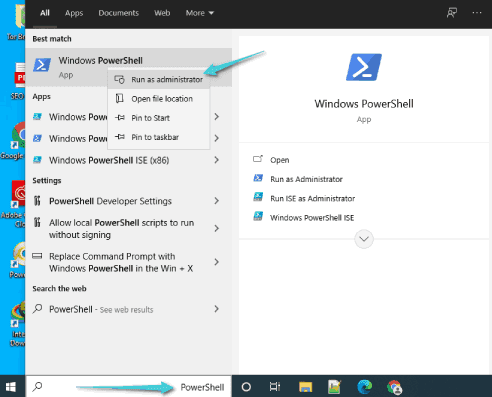Click Windows PowerShell ISE in the details pane

pos(312,218)
